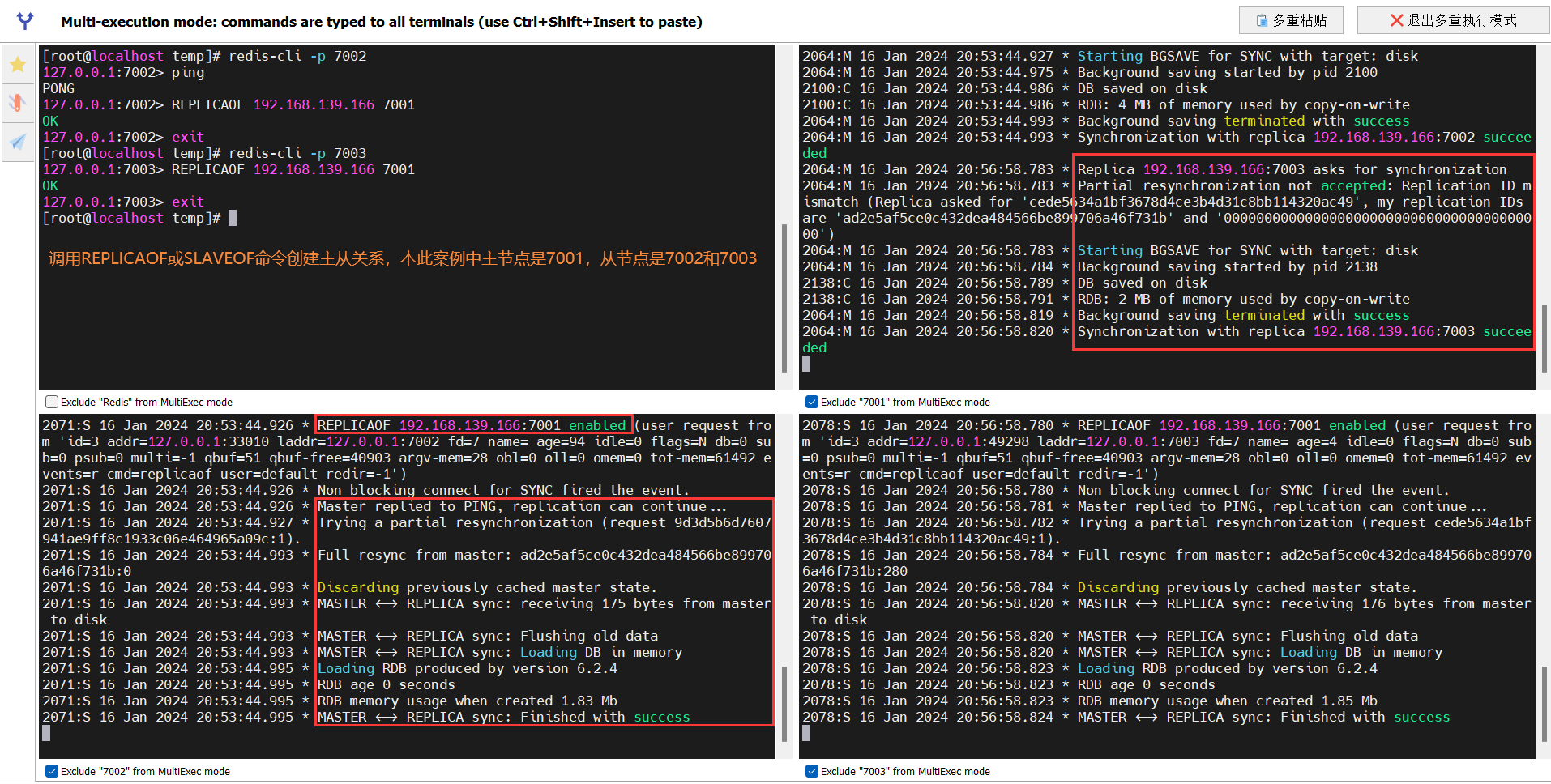Click "Multi-execution mode" header message text

coord(382,22)
